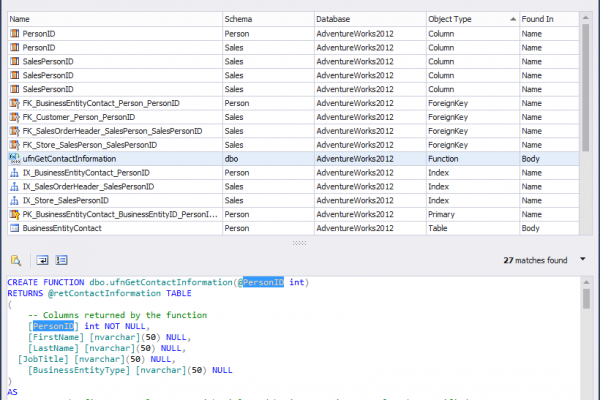Viewport: 600px width, 400px height.
Task: Select FK_Store_SalesPerson_SalesPersonID name
Action: pos(90,145)
